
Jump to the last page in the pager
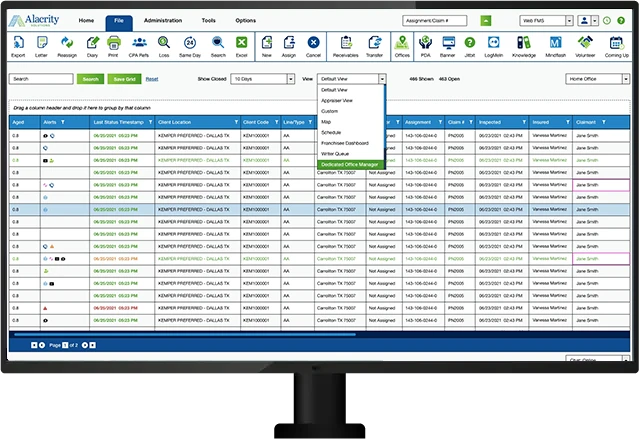(93, 345)
